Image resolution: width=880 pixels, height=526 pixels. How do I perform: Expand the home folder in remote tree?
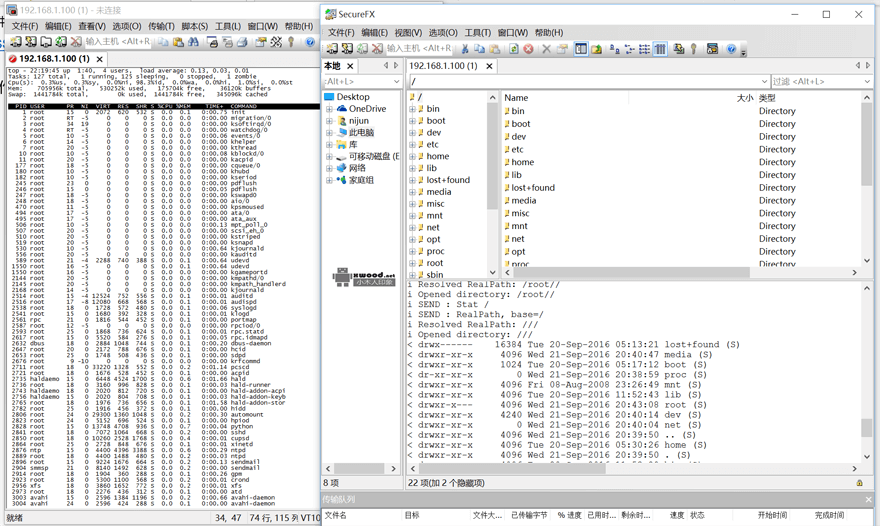pyautogui.click(x=412, y=156)
